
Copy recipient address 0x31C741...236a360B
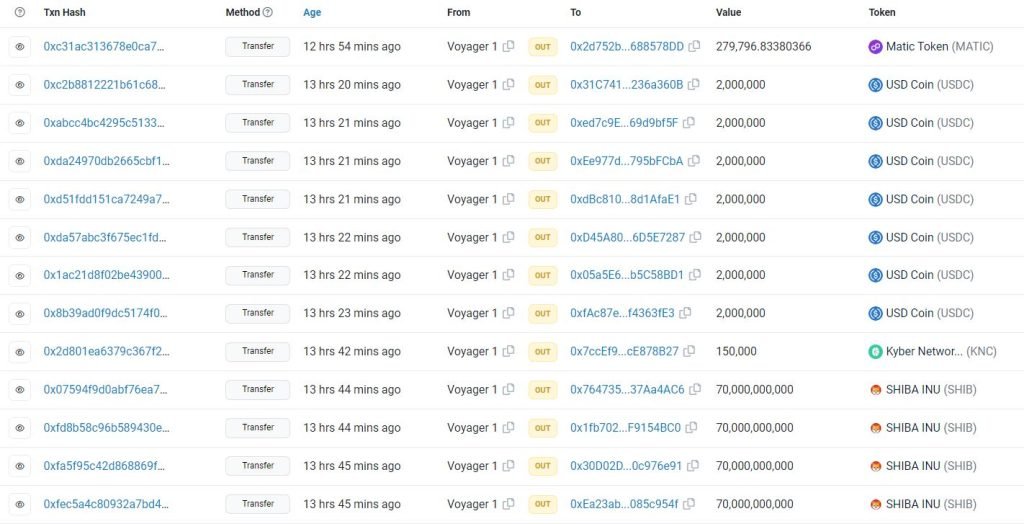(694, 84)
